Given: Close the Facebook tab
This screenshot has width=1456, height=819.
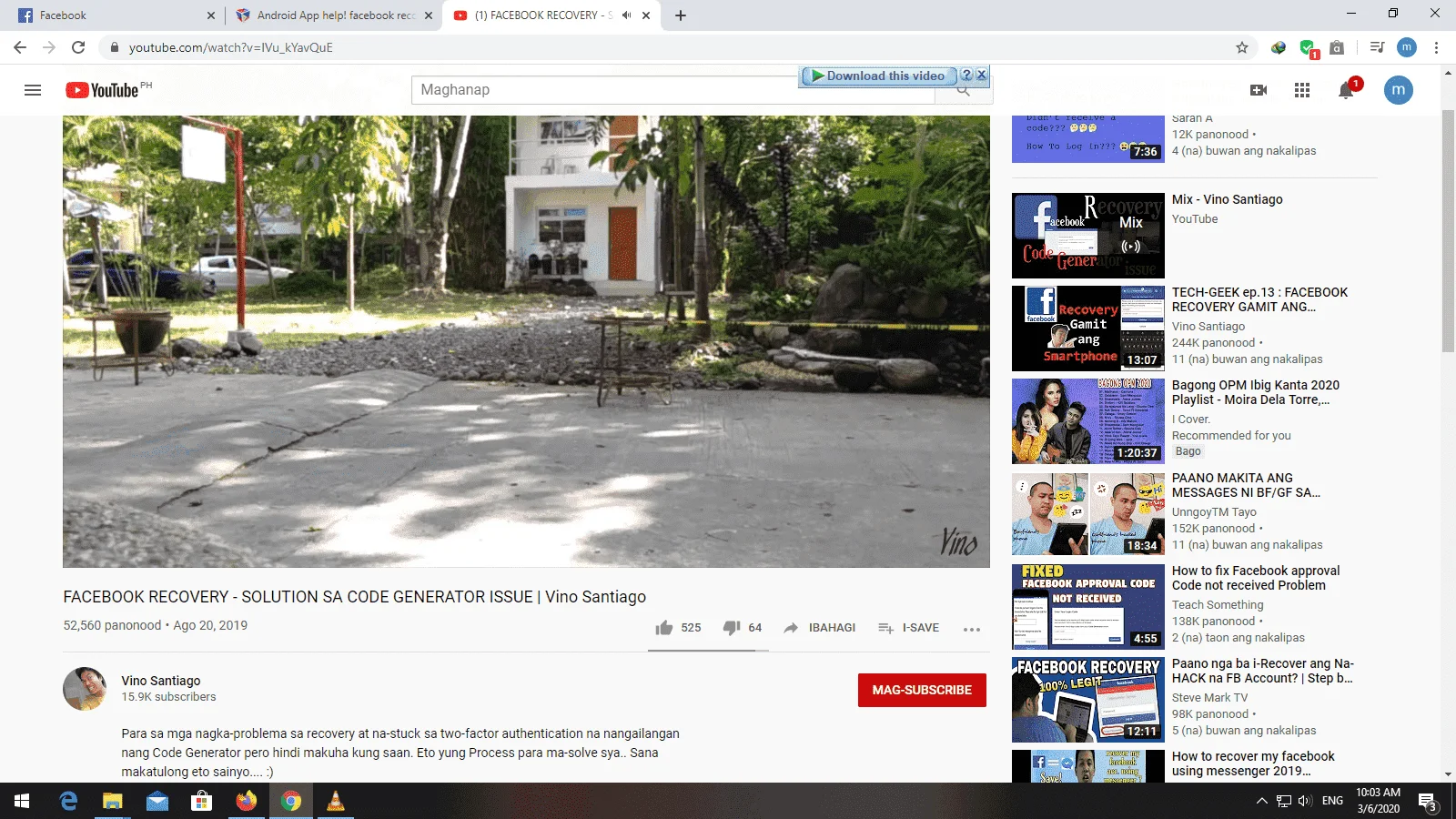Looking at the screenshot, I should (210, 15).
